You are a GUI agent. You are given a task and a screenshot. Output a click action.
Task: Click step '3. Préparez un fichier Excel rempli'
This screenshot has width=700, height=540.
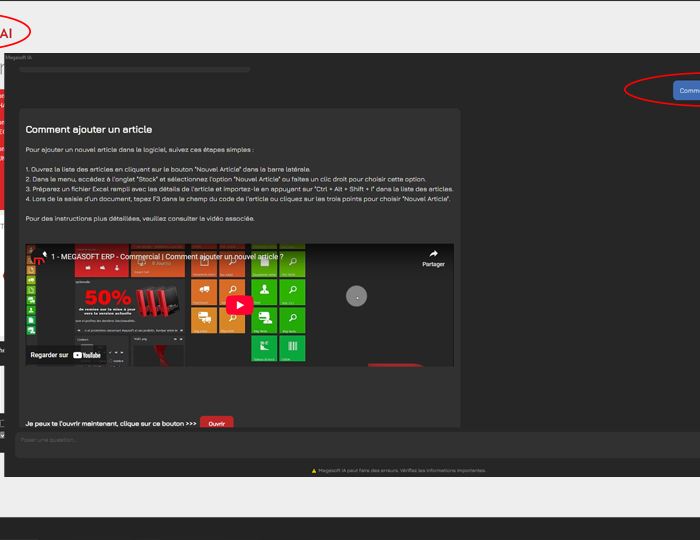[239, 189]
